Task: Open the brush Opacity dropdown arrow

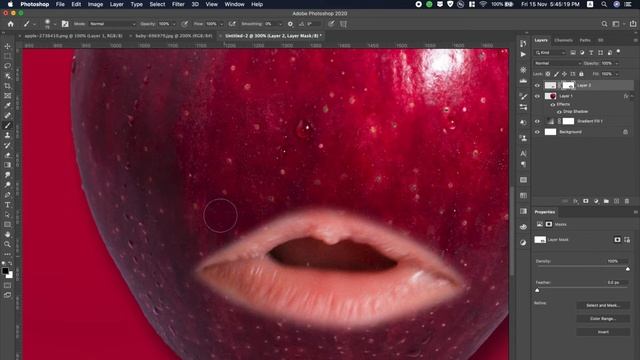Action: tap(174, 24)
